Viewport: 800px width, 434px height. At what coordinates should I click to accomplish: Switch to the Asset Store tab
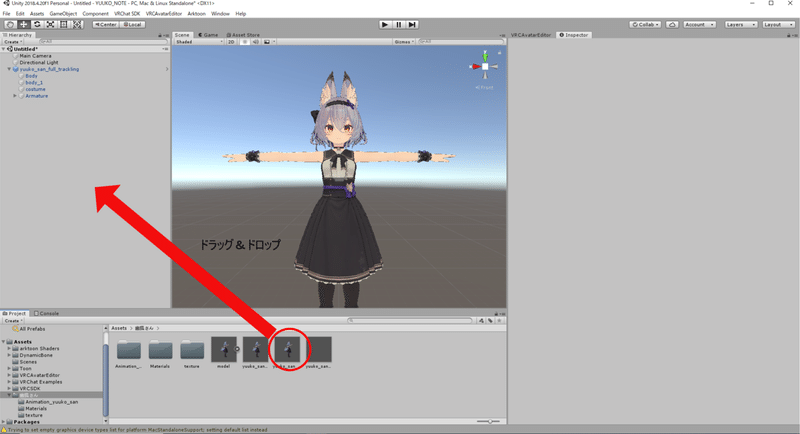pyautogui.click(x=243, y=35)
